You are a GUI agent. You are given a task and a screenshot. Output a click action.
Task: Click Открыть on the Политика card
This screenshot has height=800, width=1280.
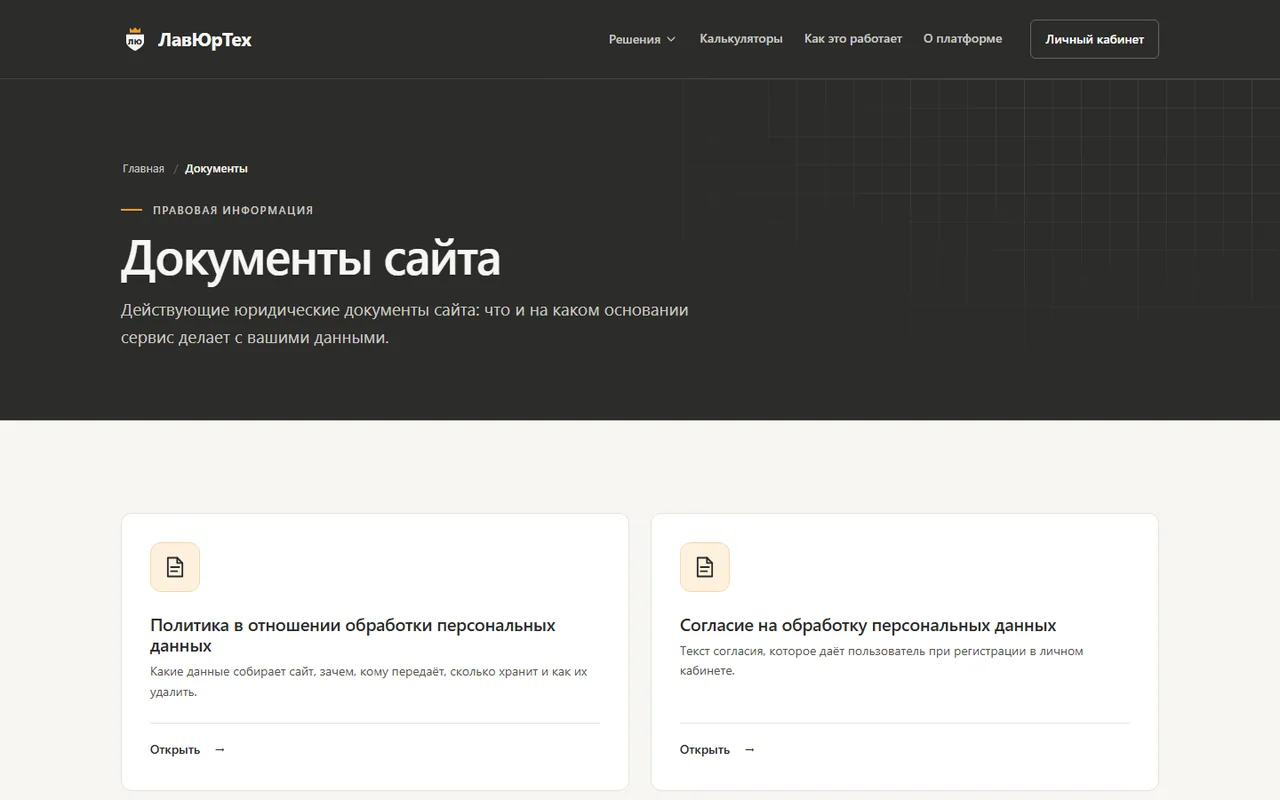pyautogui.click(x=175, y=750)
